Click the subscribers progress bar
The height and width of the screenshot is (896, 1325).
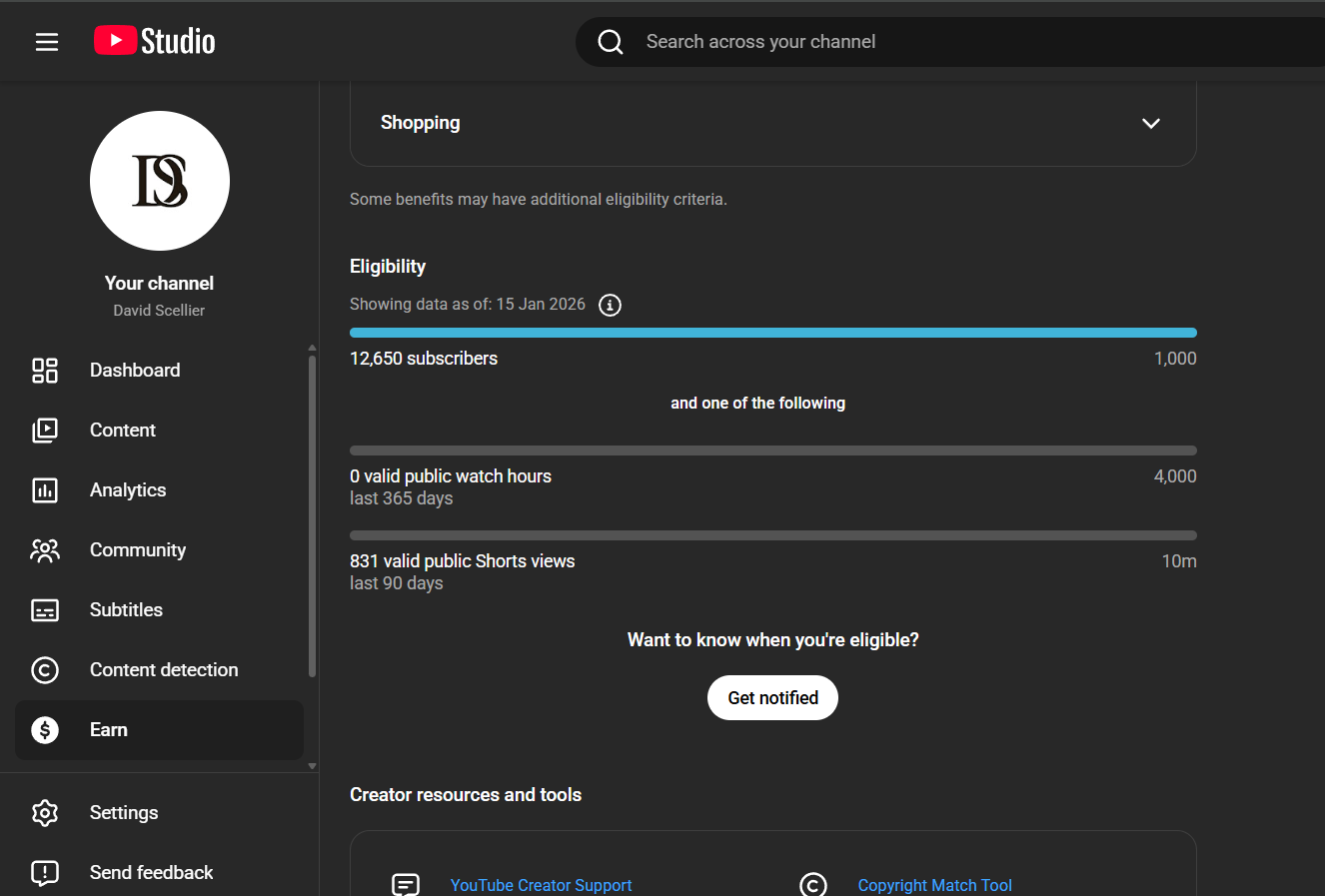(x=772, y=333)
